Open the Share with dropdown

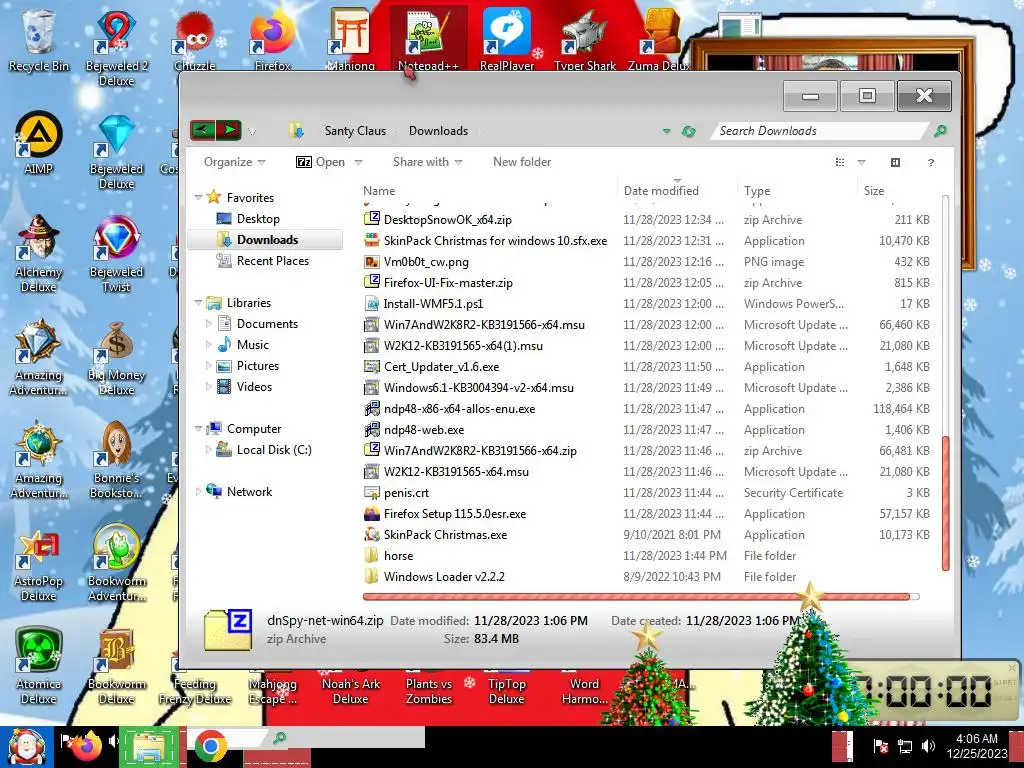tap(427, 162)
